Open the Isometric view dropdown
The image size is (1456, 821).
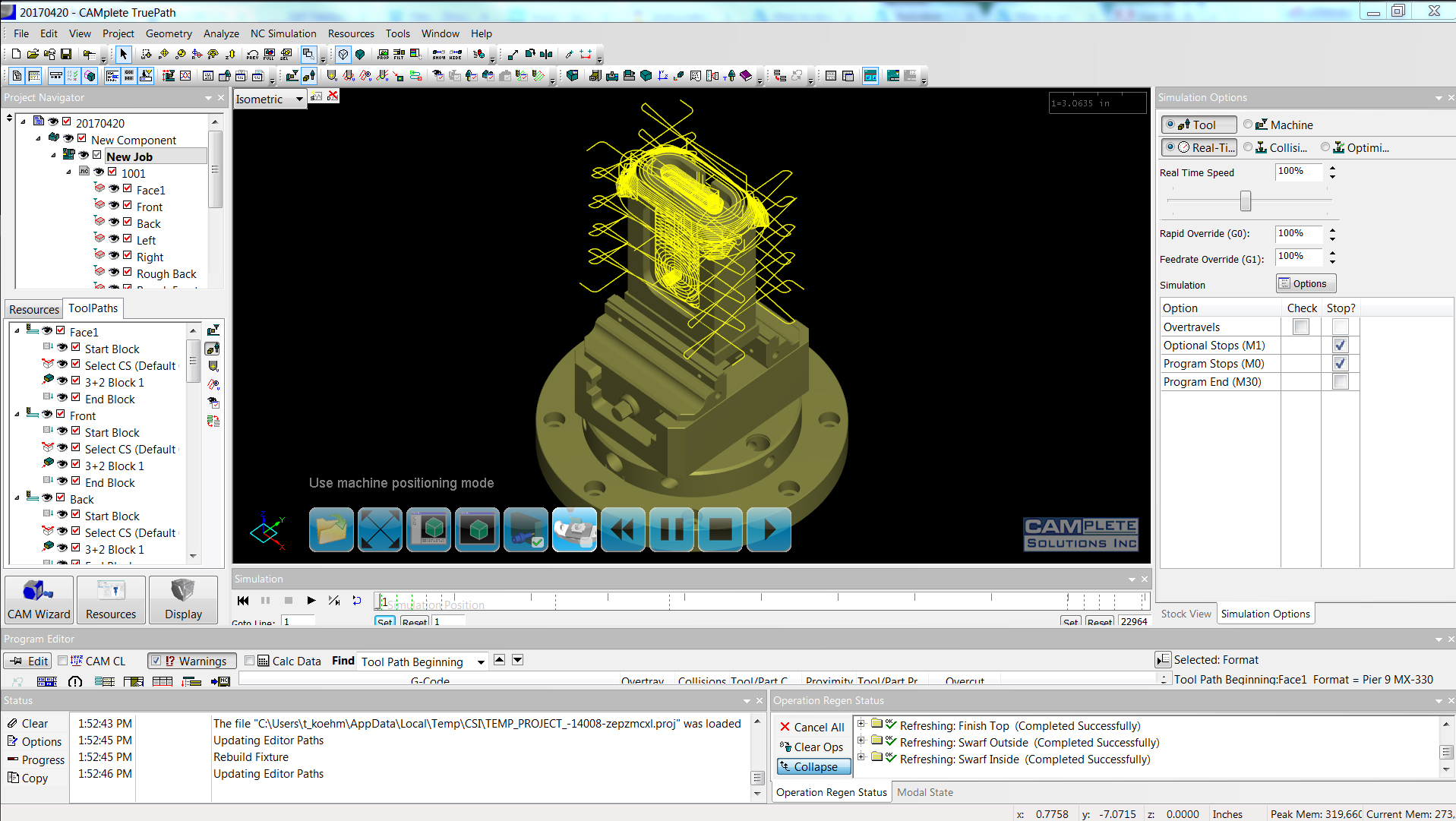[x=299, y=99]
